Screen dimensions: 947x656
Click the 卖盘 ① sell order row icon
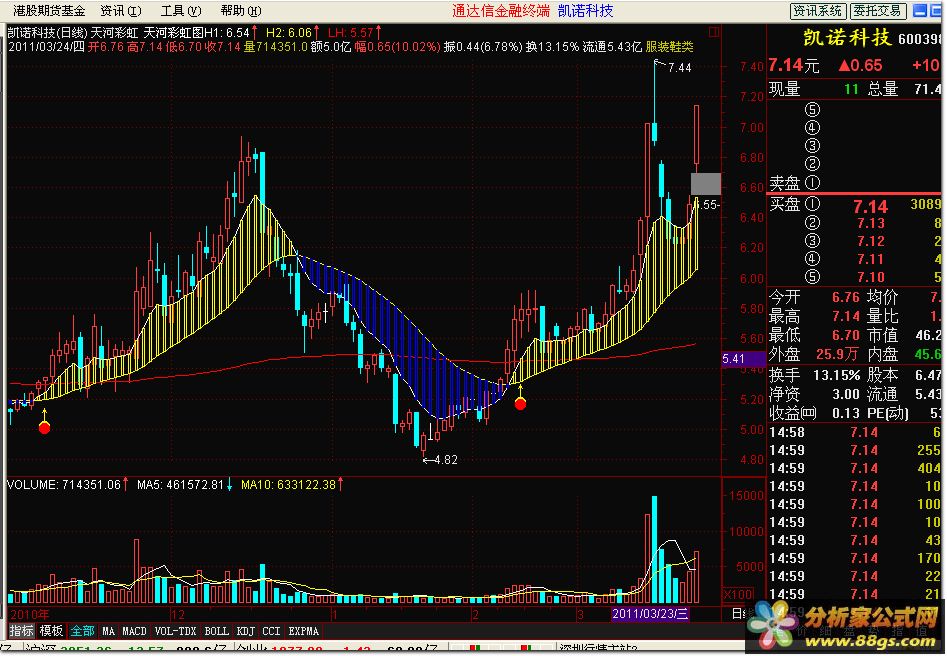[812, 182]
